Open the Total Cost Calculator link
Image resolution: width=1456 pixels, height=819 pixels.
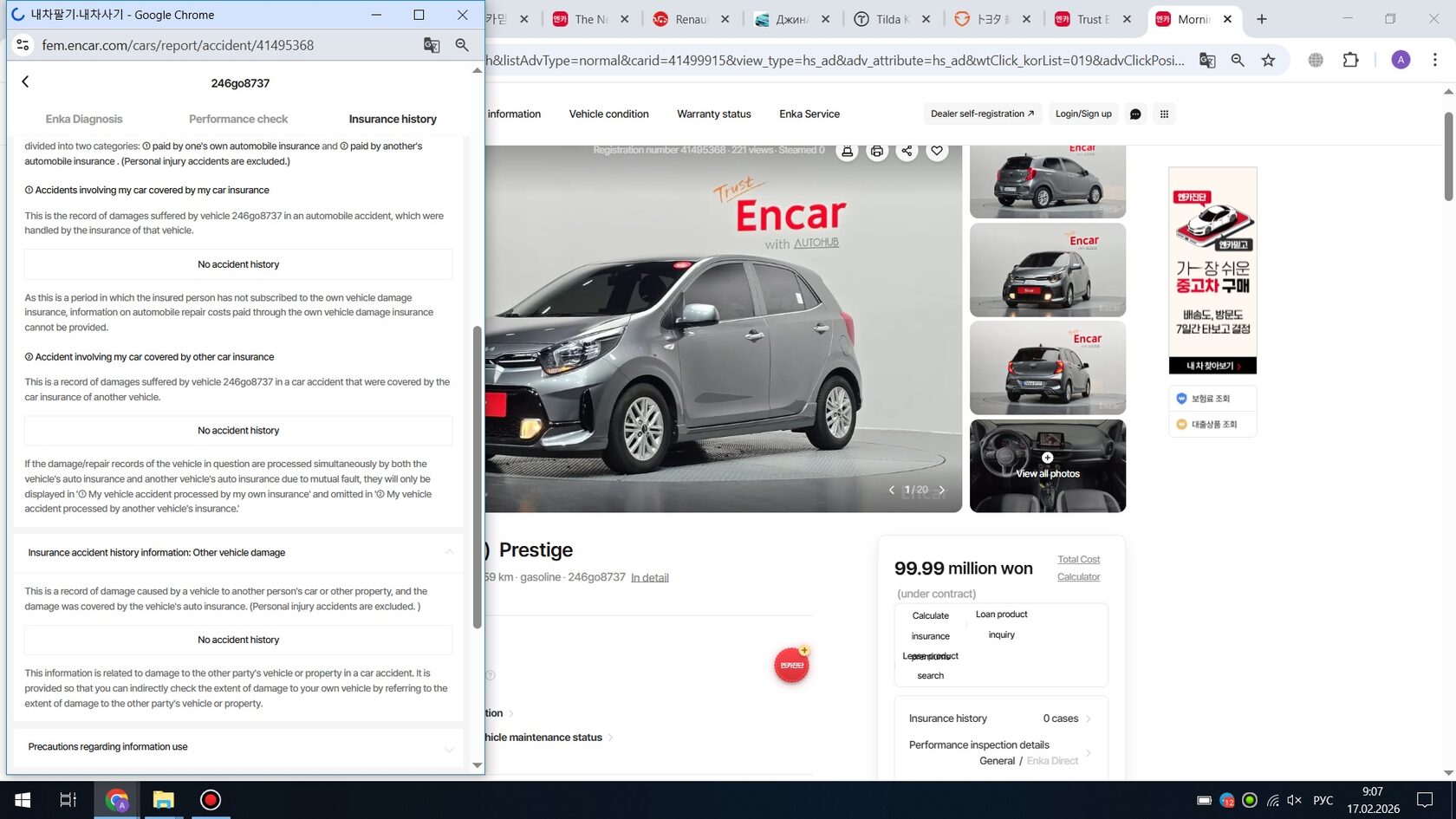(x=1079, y=568)
